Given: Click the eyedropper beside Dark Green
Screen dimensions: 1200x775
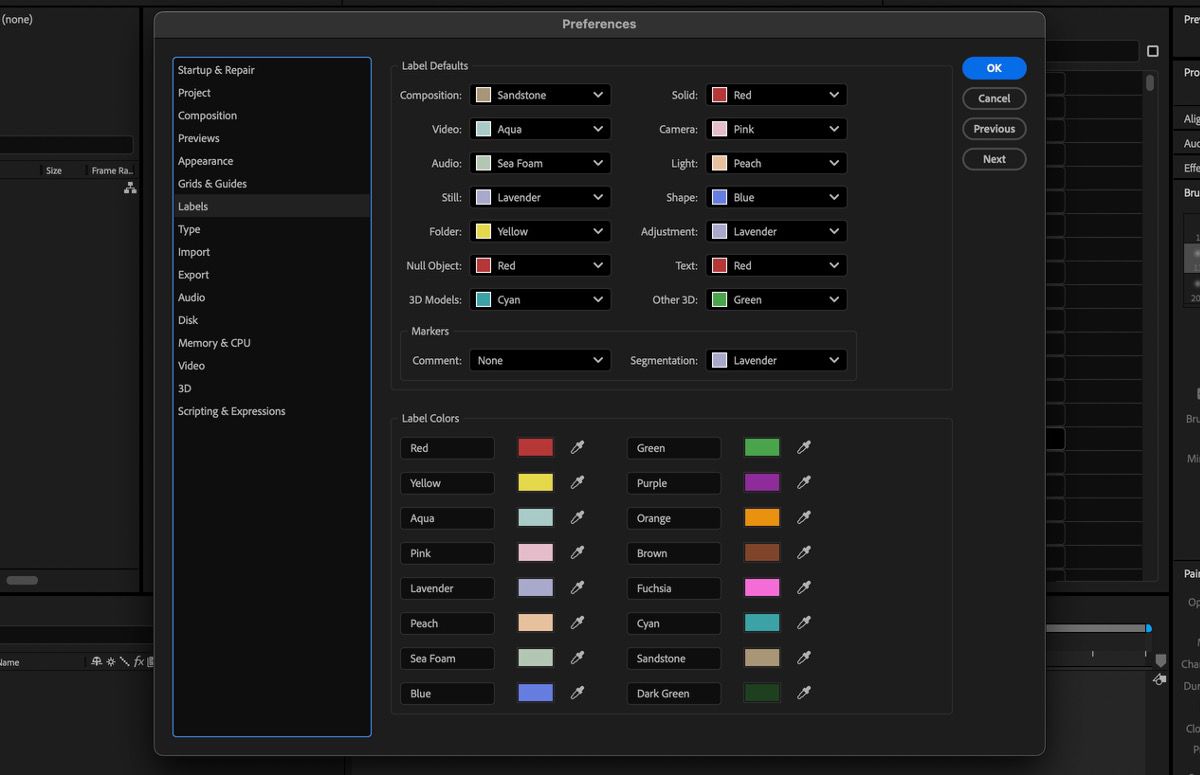Looking at the screenshot, I should point(804,693).
